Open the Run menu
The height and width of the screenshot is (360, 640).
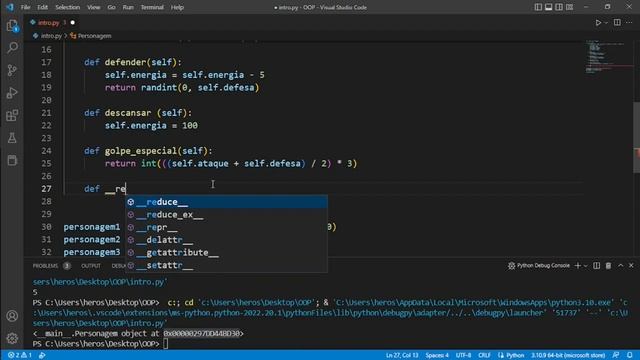(x=128, y=7)
